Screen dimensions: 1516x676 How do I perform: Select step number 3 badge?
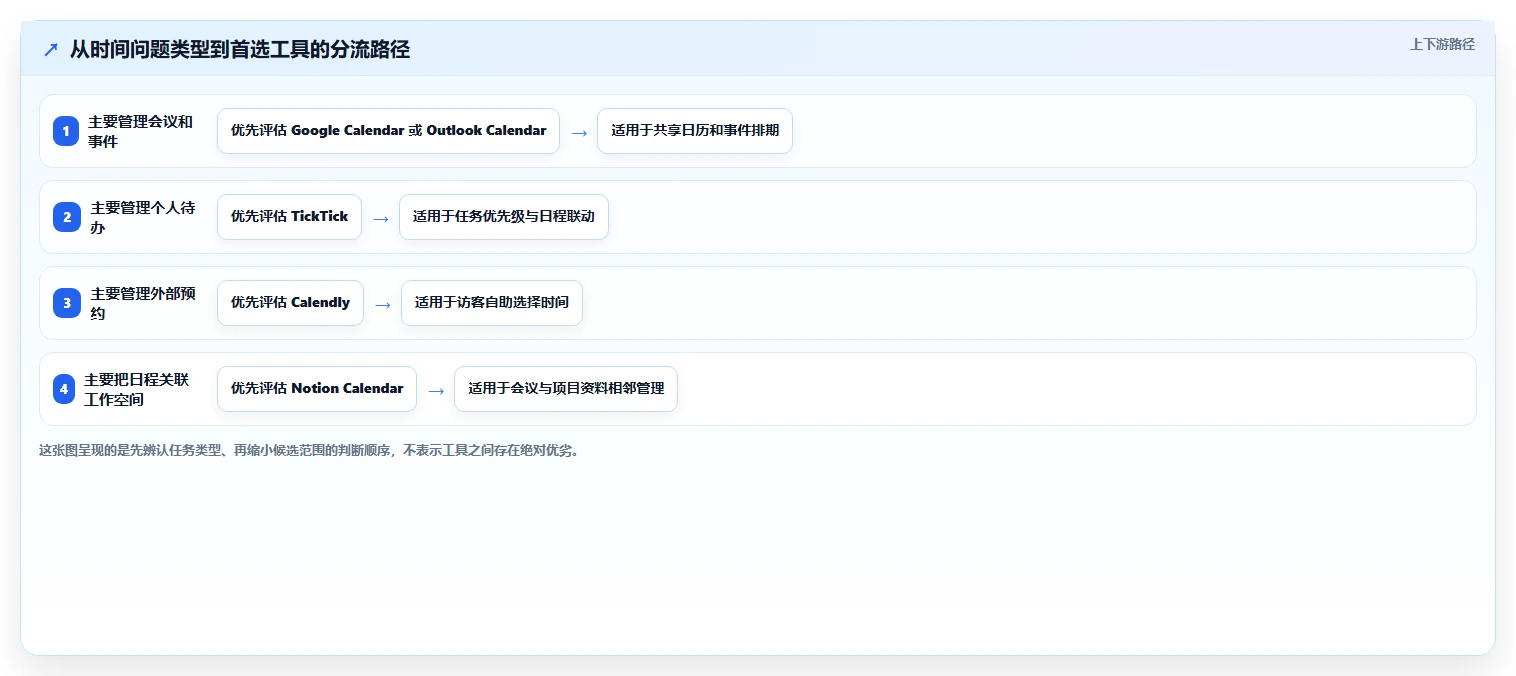[66, 303]
